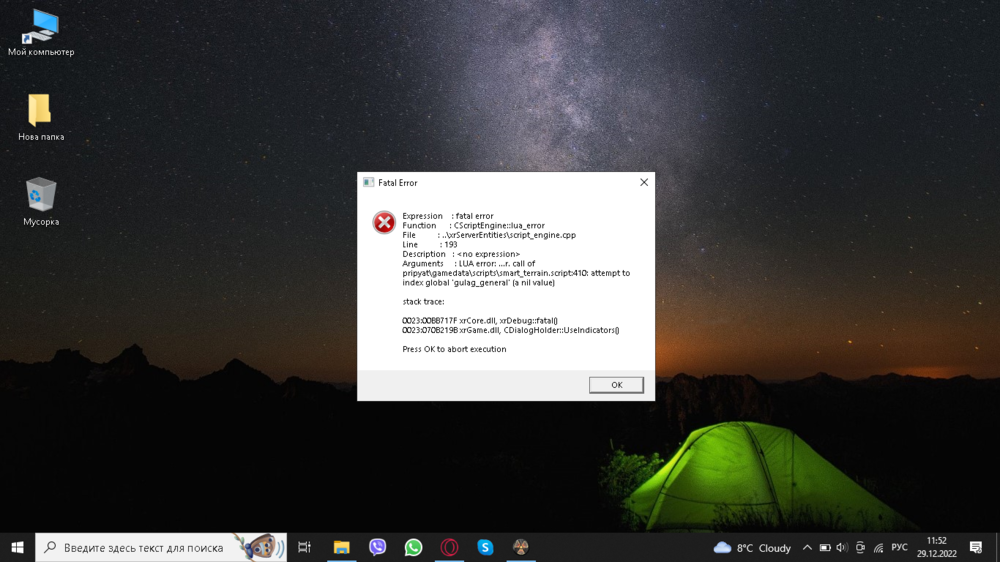Select the Мусорка recycle bin icon
The image size is (1000, 562).
[41, 202]
